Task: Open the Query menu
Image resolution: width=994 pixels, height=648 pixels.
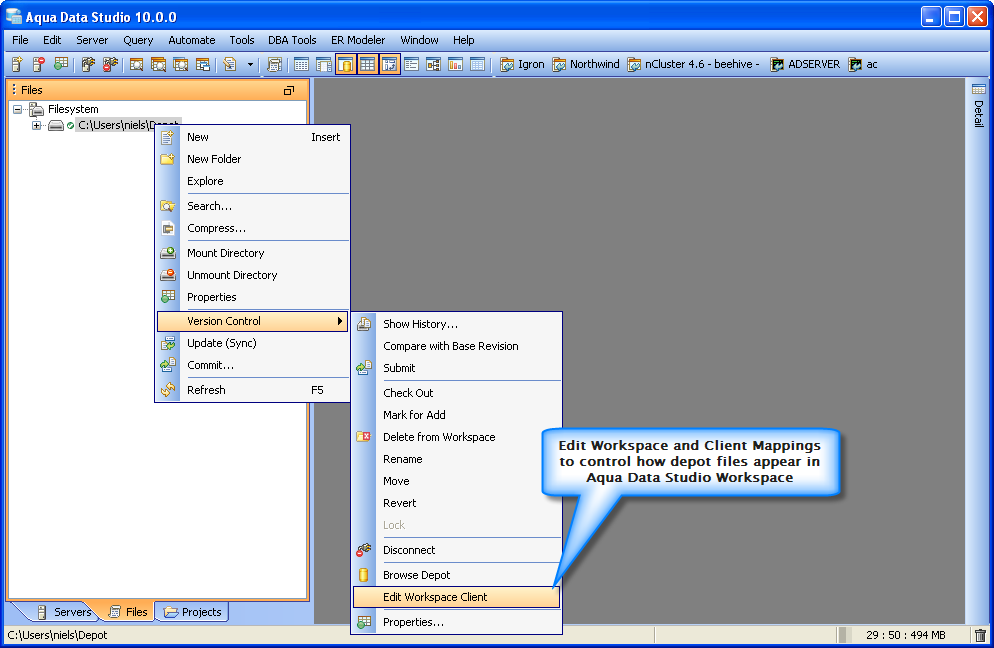Action: [138, 40]
